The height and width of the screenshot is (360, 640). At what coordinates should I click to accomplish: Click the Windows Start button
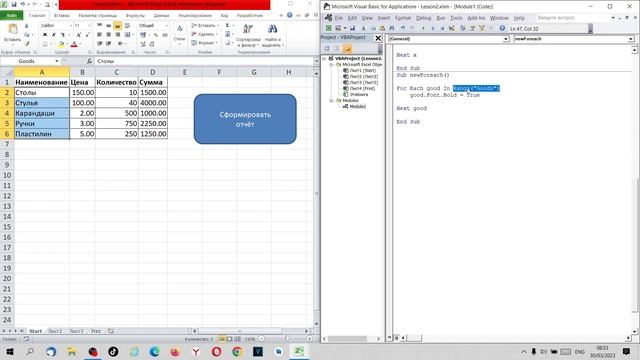10,352
